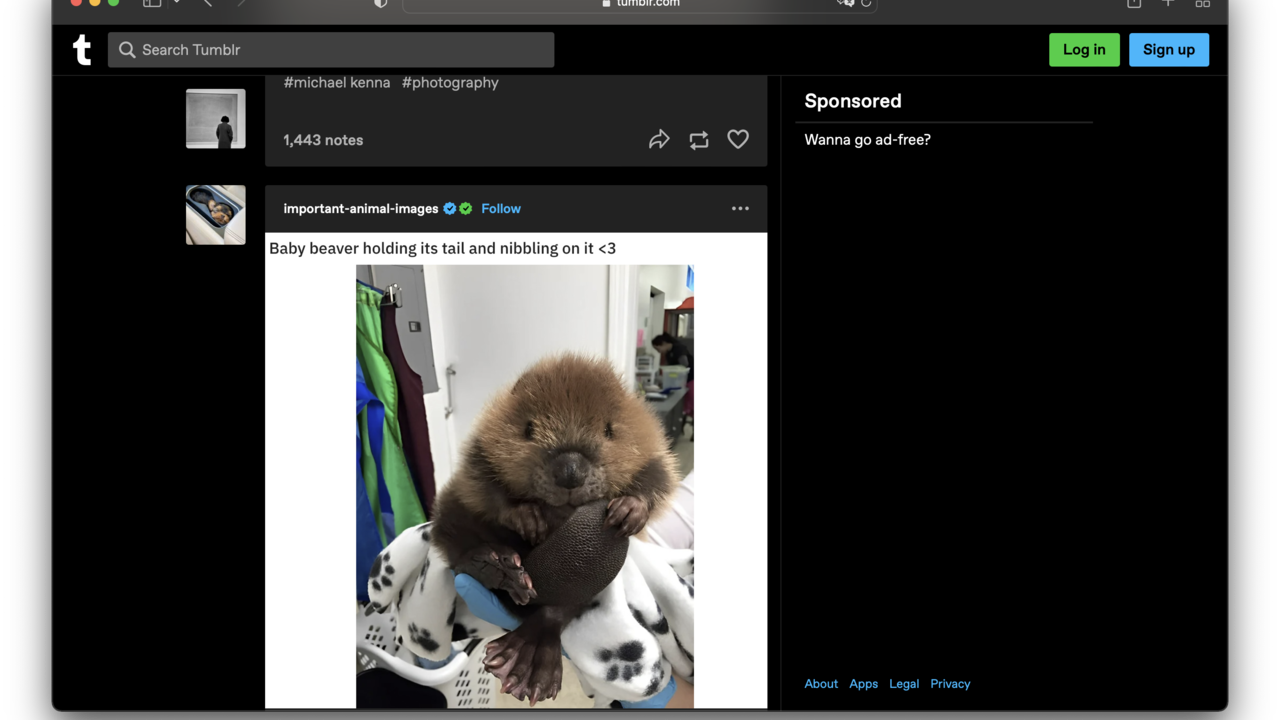Share the michael kenna post
Image resolution: width=1280 pixels, height=720 pixels.
pos(659,140)
